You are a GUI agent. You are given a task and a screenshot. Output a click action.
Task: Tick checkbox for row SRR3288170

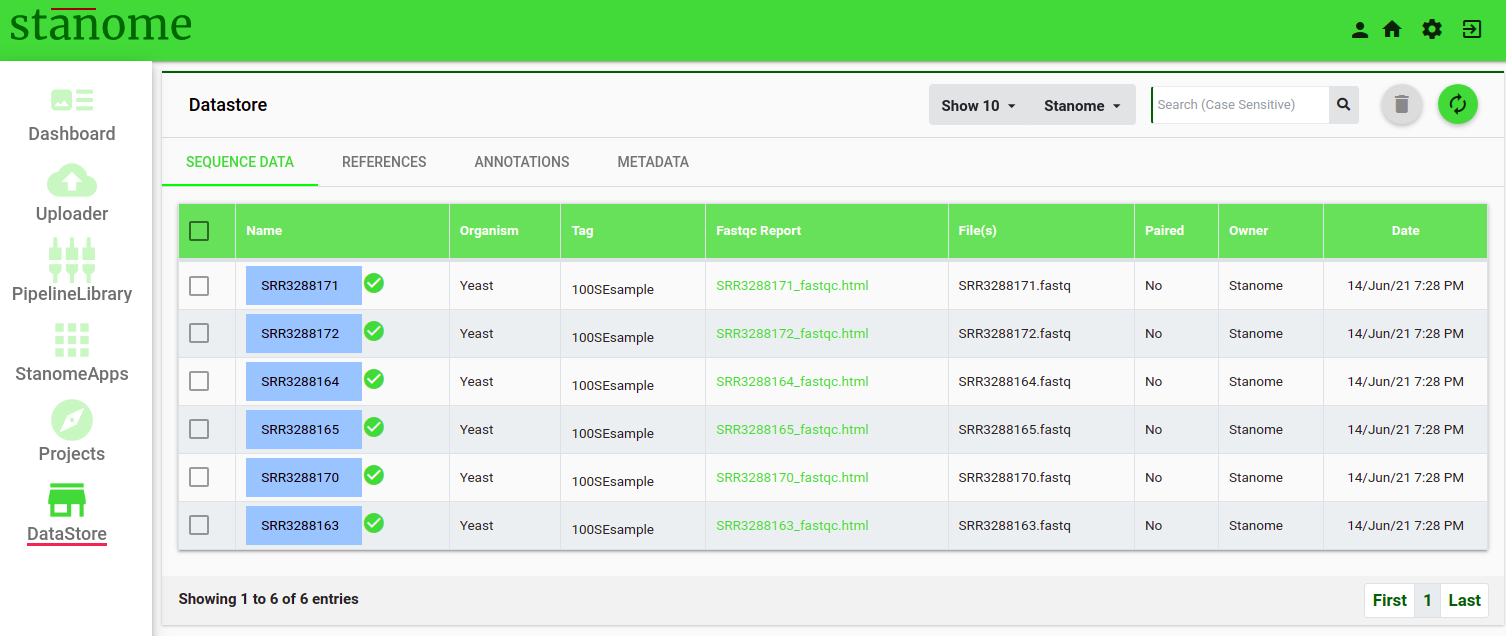point(199,477)
